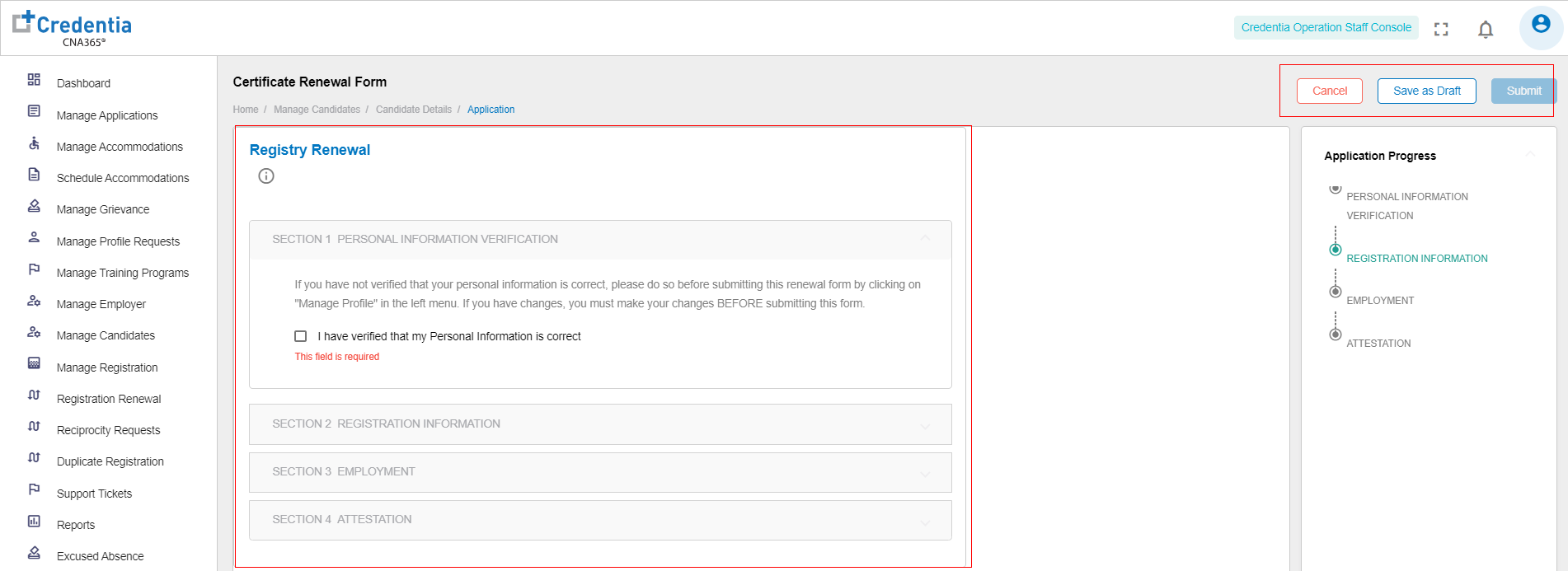Open Reports menu item
The height and width of the screenshot is (571, 1568).
click(76, 525)
